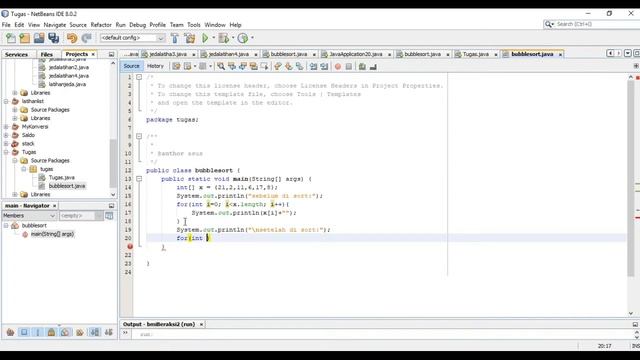Shift line left using editor toolbar
This screenshot has height=360, width=640.
click(313, 66)
